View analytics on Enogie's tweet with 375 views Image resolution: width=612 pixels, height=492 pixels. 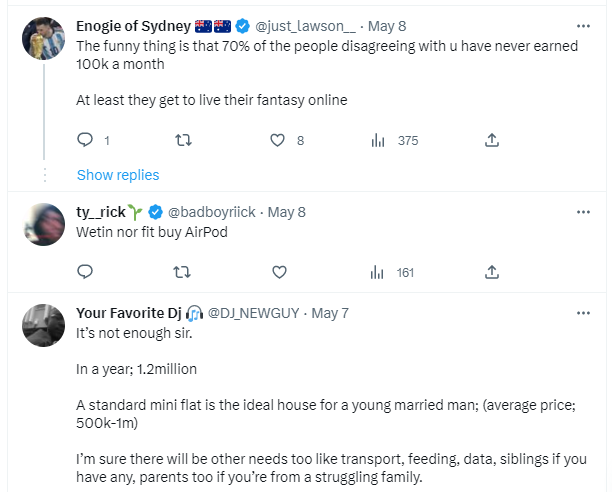coord(378,140)
